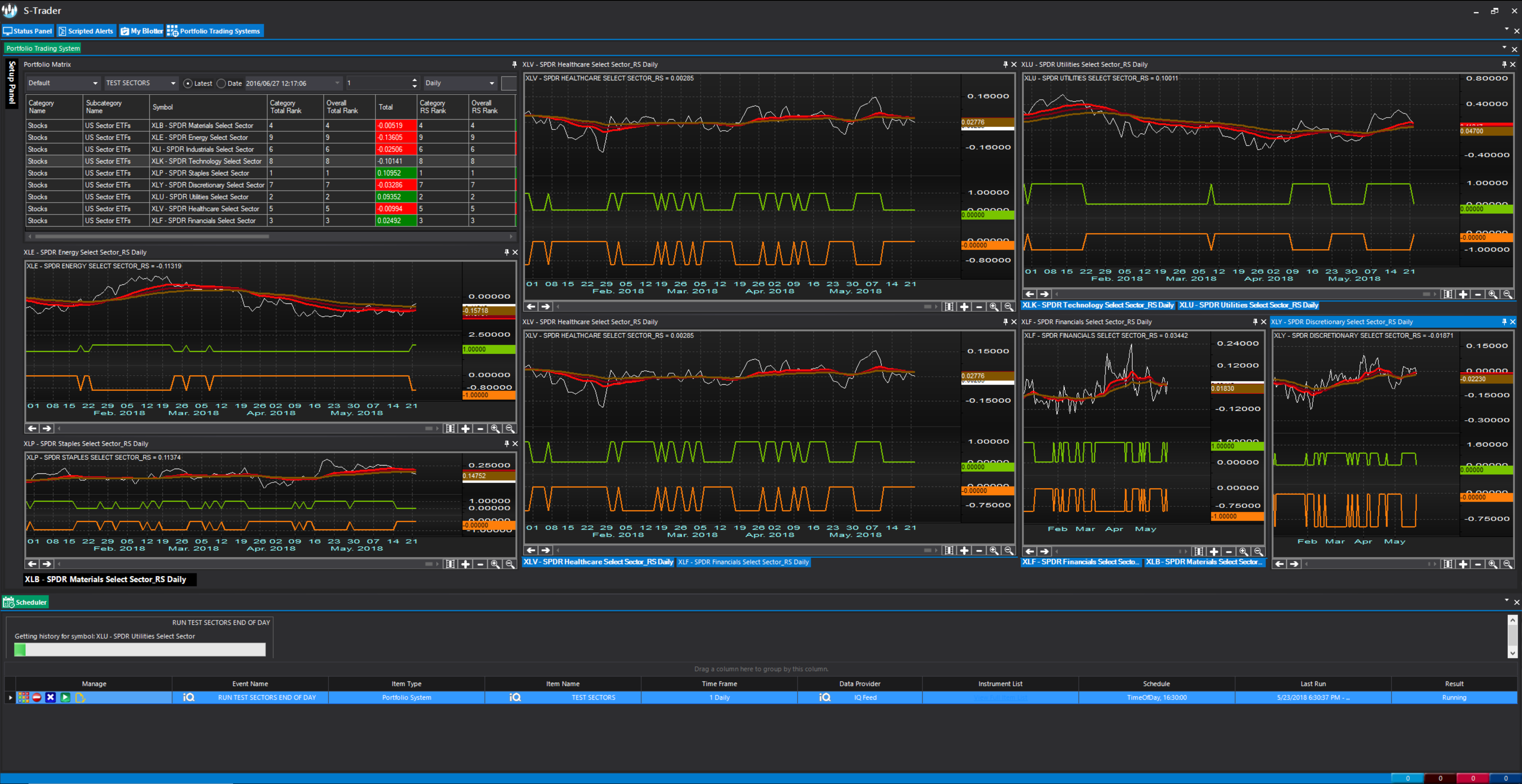Decrease the period count stepper
The width and height of the screenshot is (1522, 784).
coord(414,86)
